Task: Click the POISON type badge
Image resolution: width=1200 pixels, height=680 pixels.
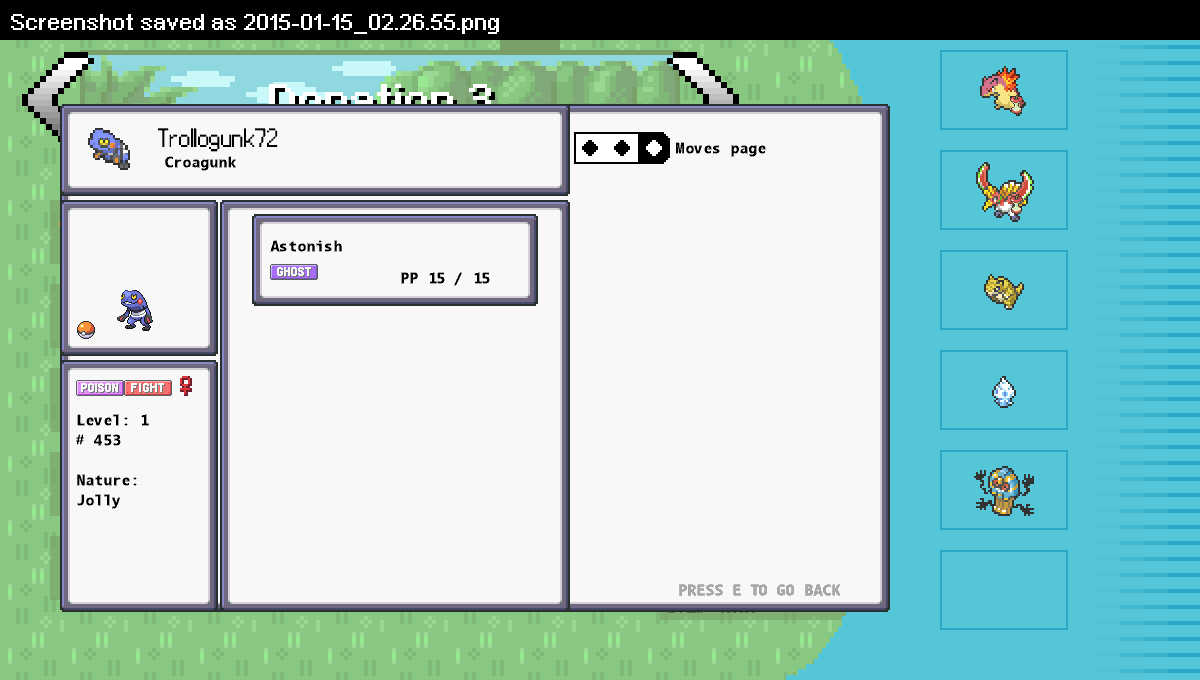Action: (x=100, y=388)
